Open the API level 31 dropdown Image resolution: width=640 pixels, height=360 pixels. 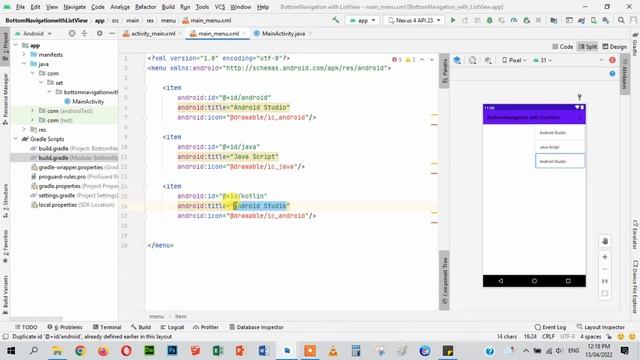tap(542, 60)
